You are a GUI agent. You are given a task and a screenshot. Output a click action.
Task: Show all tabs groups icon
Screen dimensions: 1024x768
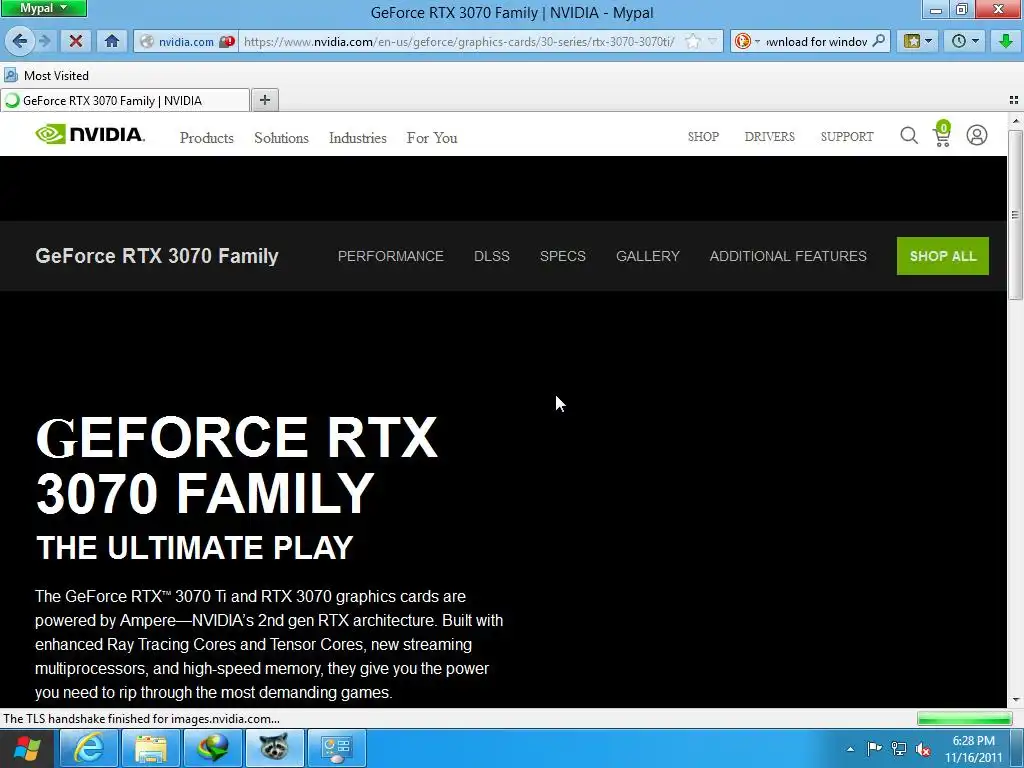(1014, 100)
